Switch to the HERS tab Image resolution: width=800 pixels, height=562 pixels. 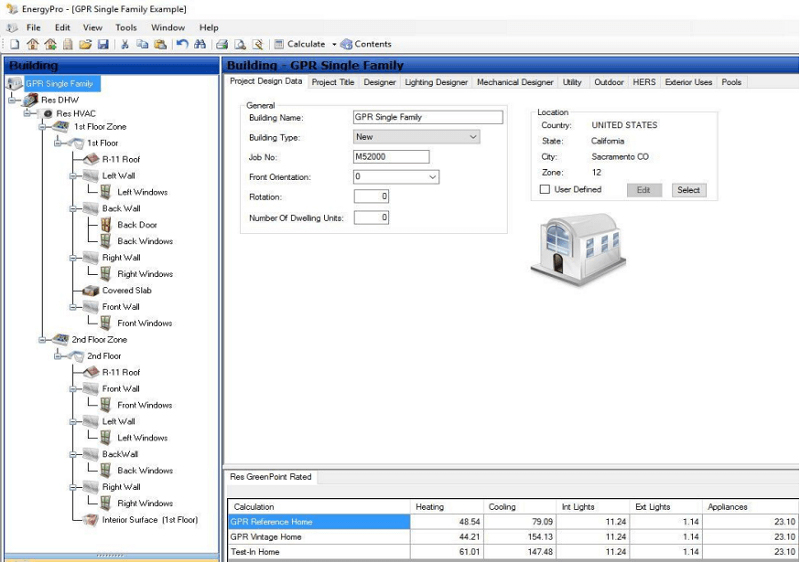[644, 82]
